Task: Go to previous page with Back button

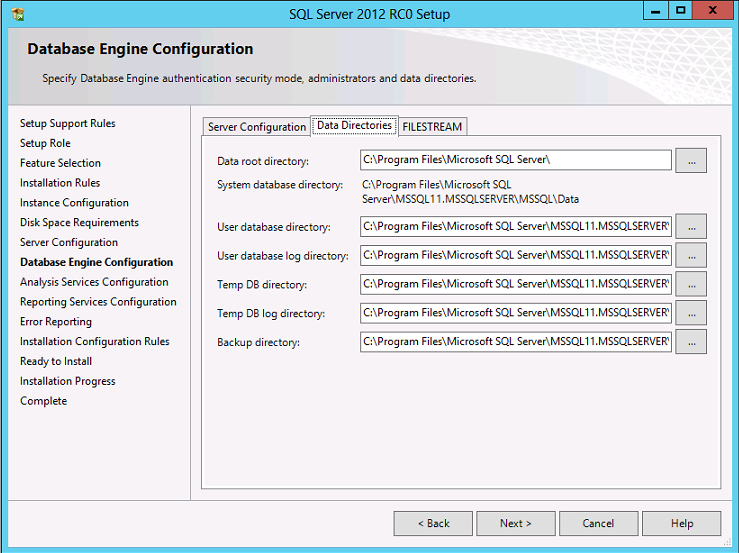Action: 433,523
